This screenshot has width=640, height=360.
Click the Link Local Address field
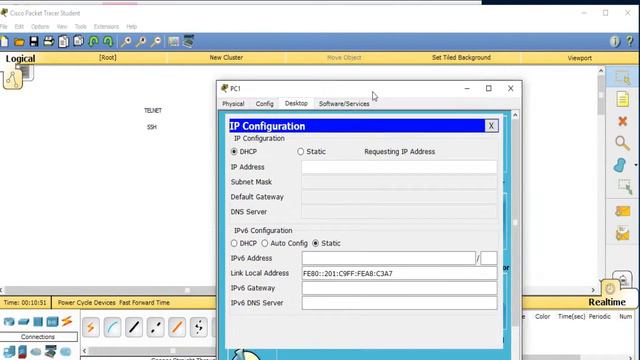point(399,273)
